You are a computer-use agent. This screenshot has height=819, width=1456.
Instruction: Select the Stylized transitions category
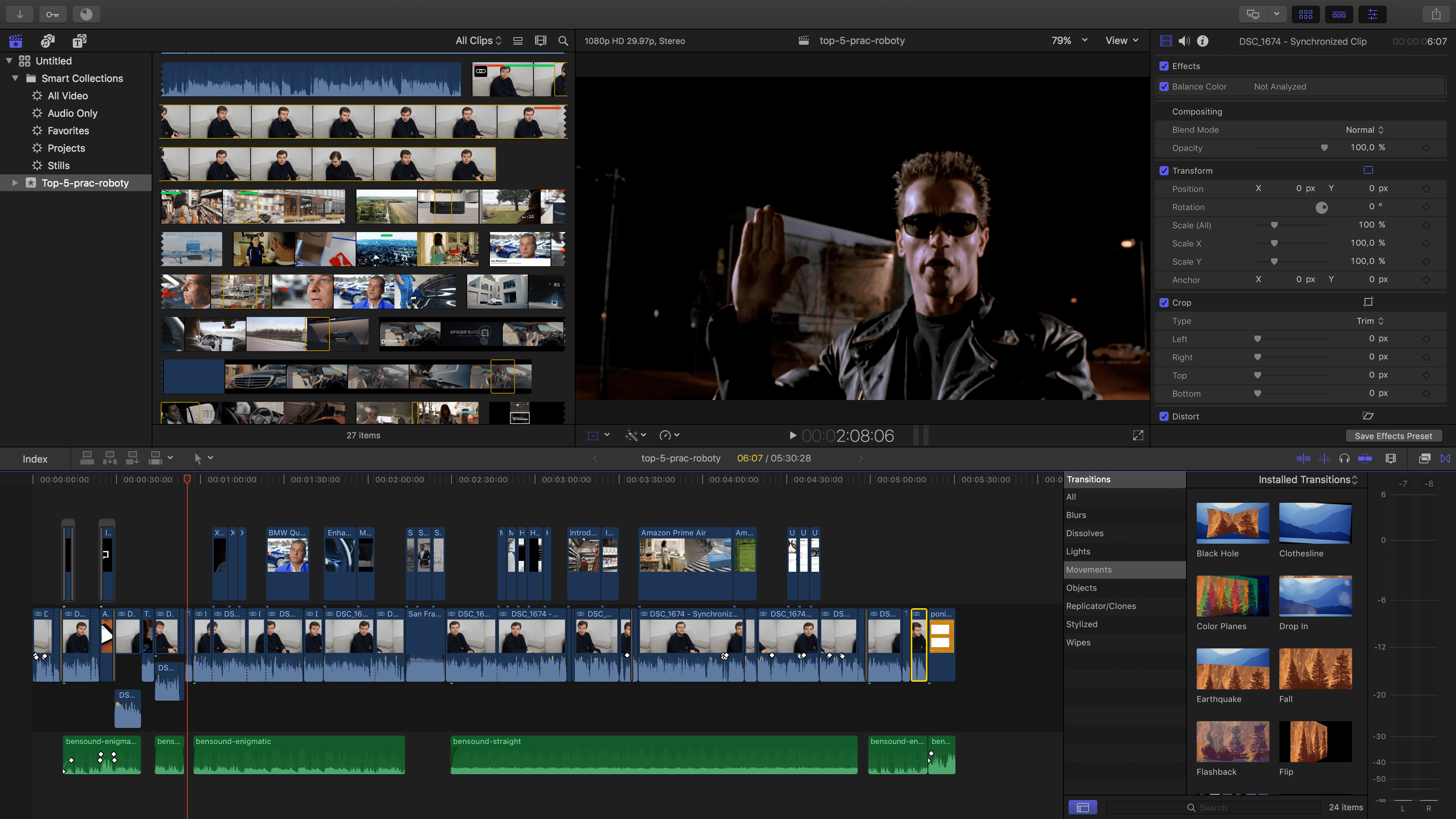(x=1125, y=624)
